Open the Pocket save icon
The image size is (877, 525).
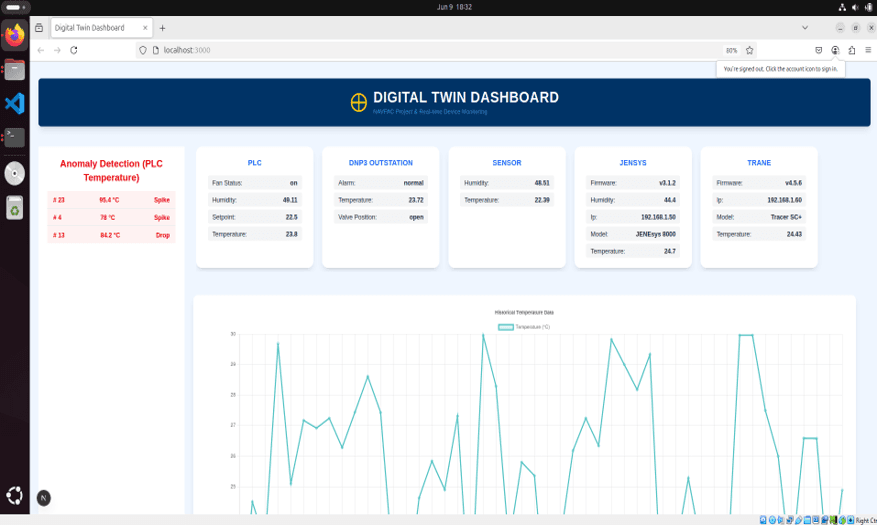[818, 50]
